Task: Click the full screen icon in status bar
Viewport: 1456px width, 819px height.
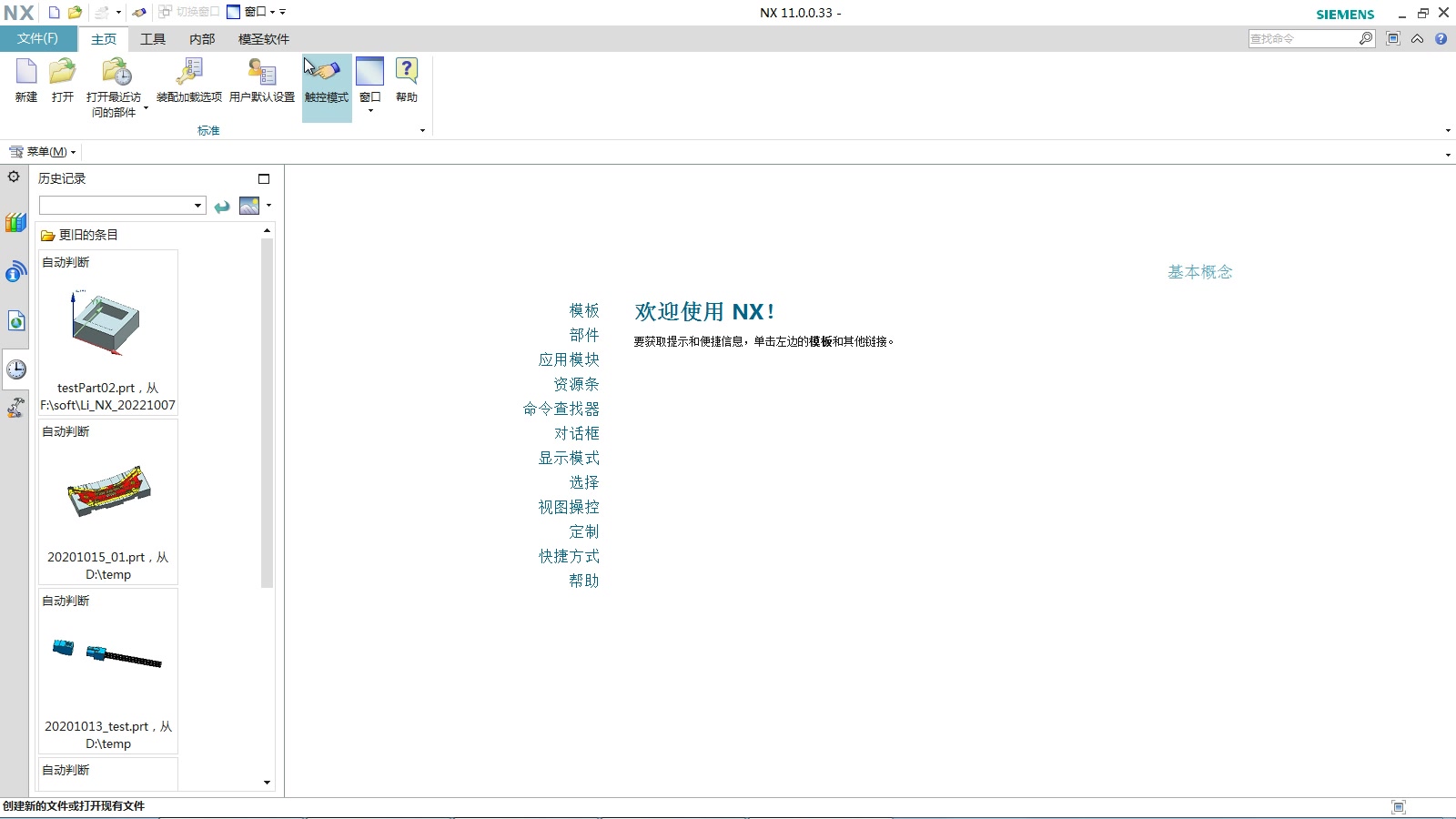Action: coord(1399,807)
